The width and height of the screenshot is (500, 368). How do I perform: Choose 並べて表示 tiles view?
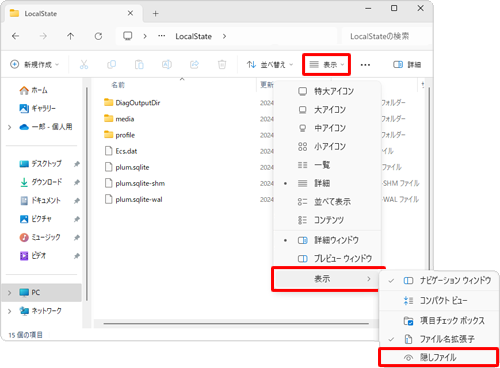coord(327,201)
